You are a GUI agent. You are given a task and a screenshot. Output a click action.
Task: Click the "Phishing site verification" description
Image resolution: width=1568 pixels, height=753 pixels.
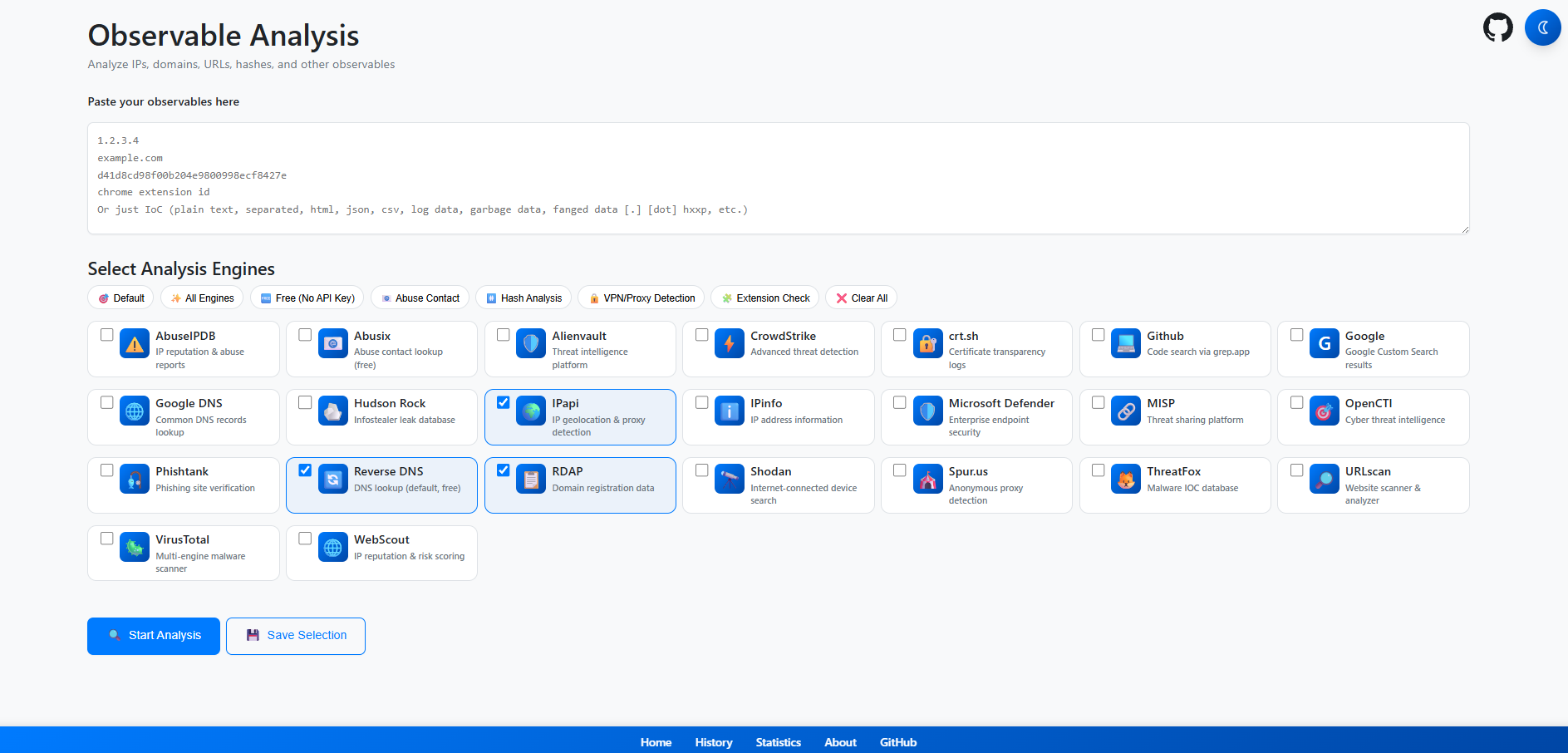pyautogui.click(x=205, y=488)
